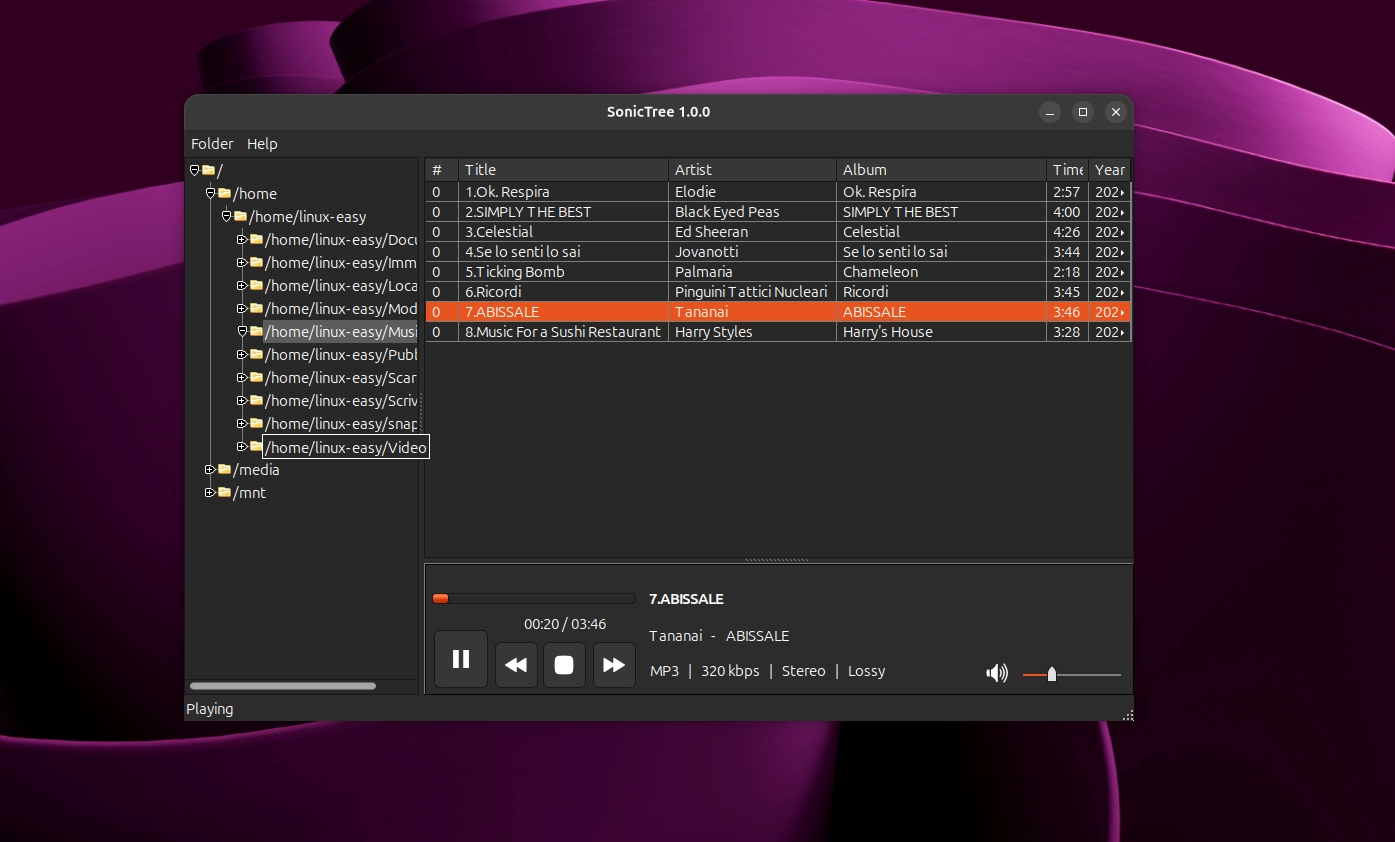Seek within the track on the progress bar
This screenshot has width=1395, height=842.
click(534, 599)
